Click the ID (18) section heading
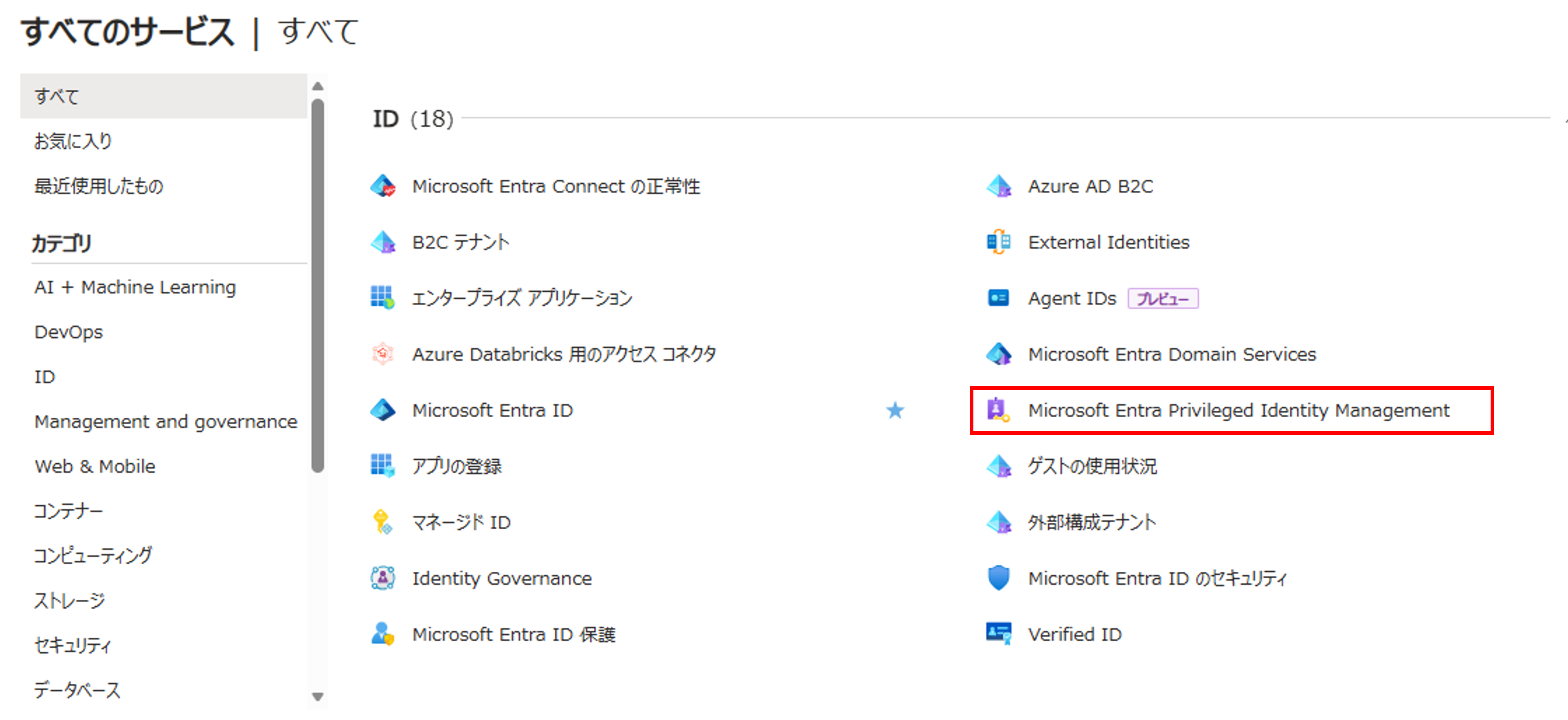Image resolution: width=1568 pixels, height=720 pixels. pyautogui.click(x=413, y=119)
